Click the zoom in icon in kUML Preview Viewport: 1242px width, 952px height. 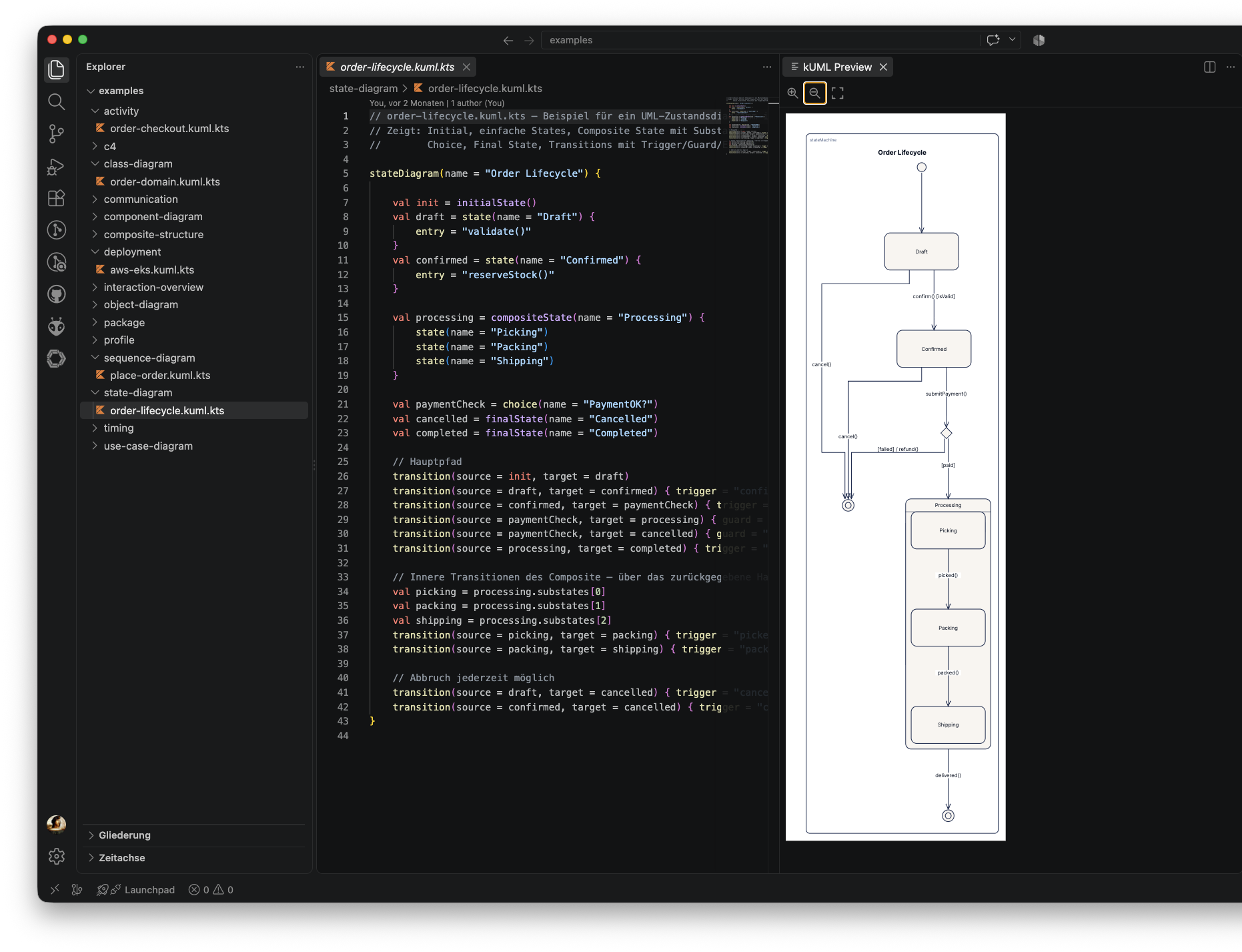point(792,93)
